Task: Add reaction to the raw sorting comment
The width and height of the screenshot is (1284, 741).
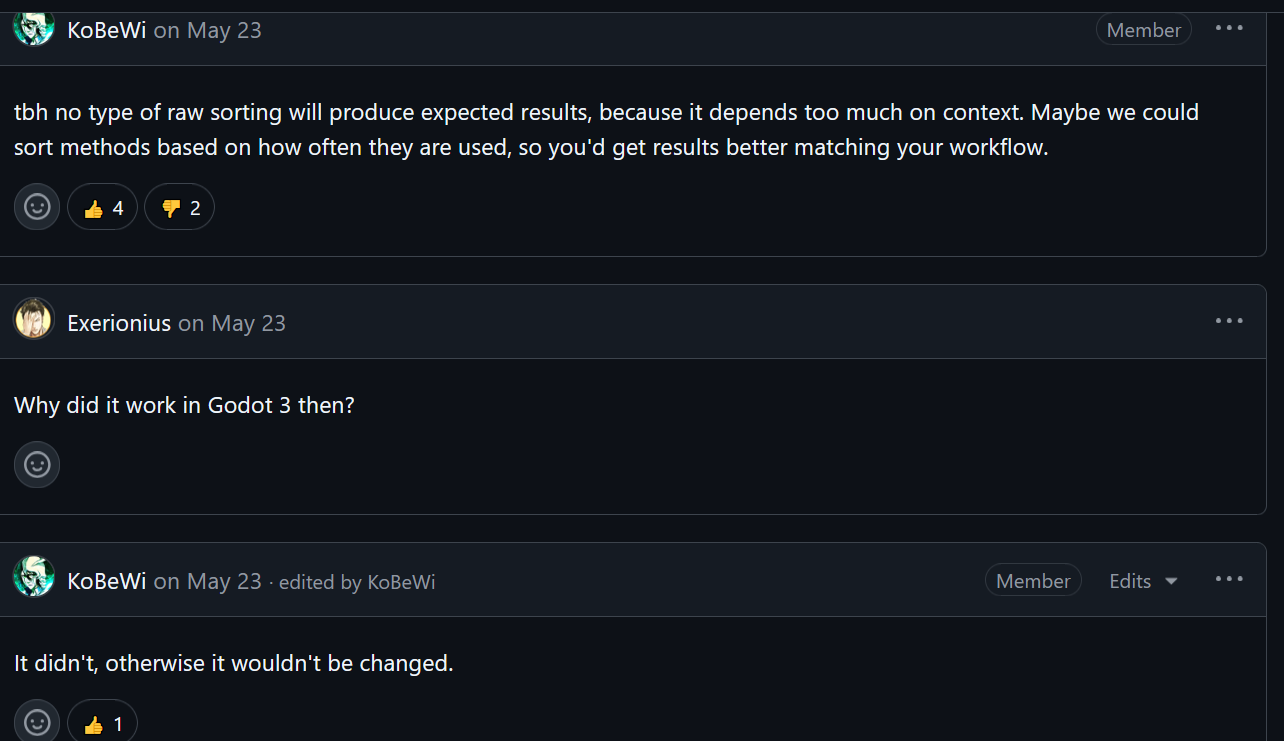Action: click(x=37, y=207)
